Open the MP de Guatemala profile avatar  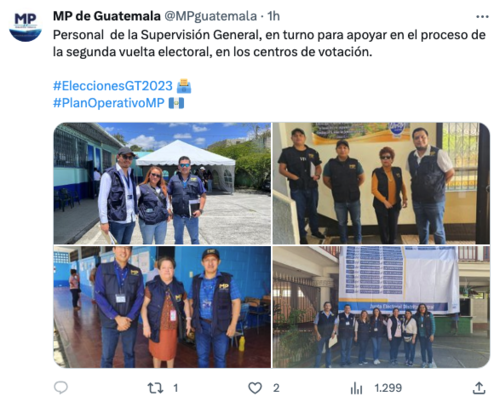tap(25, 26)
